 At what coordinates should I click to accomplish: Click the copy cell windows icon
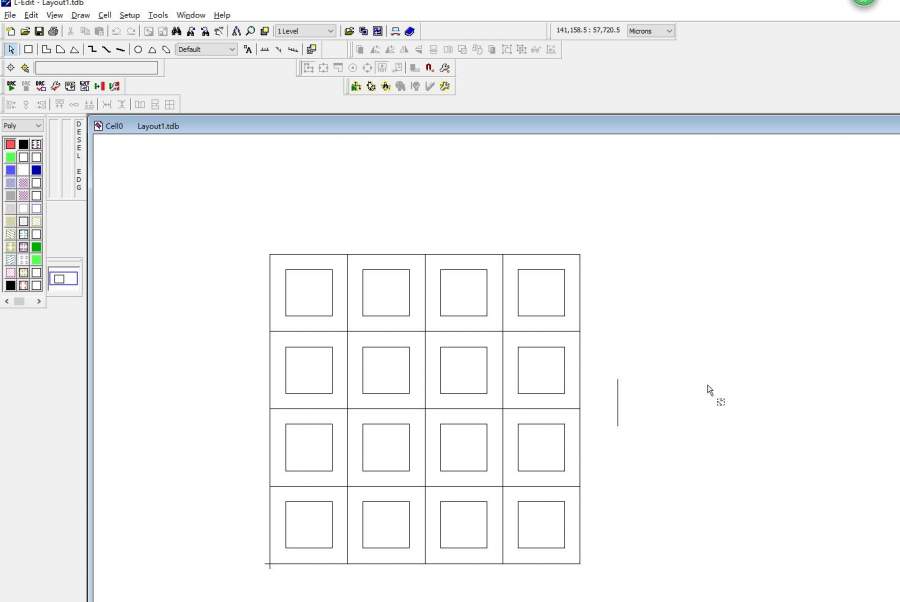(363, 31)
